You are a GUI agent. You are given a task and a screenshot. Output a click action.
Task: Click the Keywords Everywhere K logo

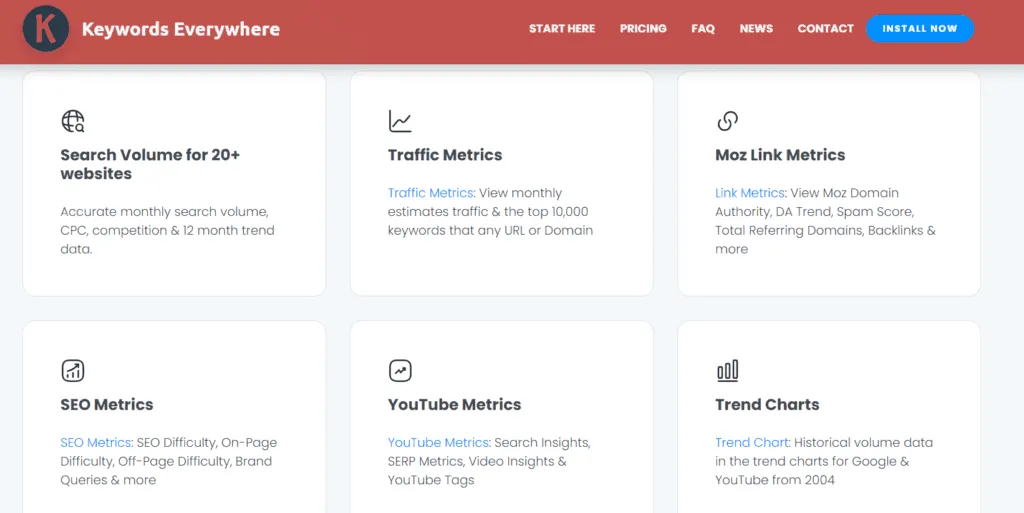tap(46, 29)
